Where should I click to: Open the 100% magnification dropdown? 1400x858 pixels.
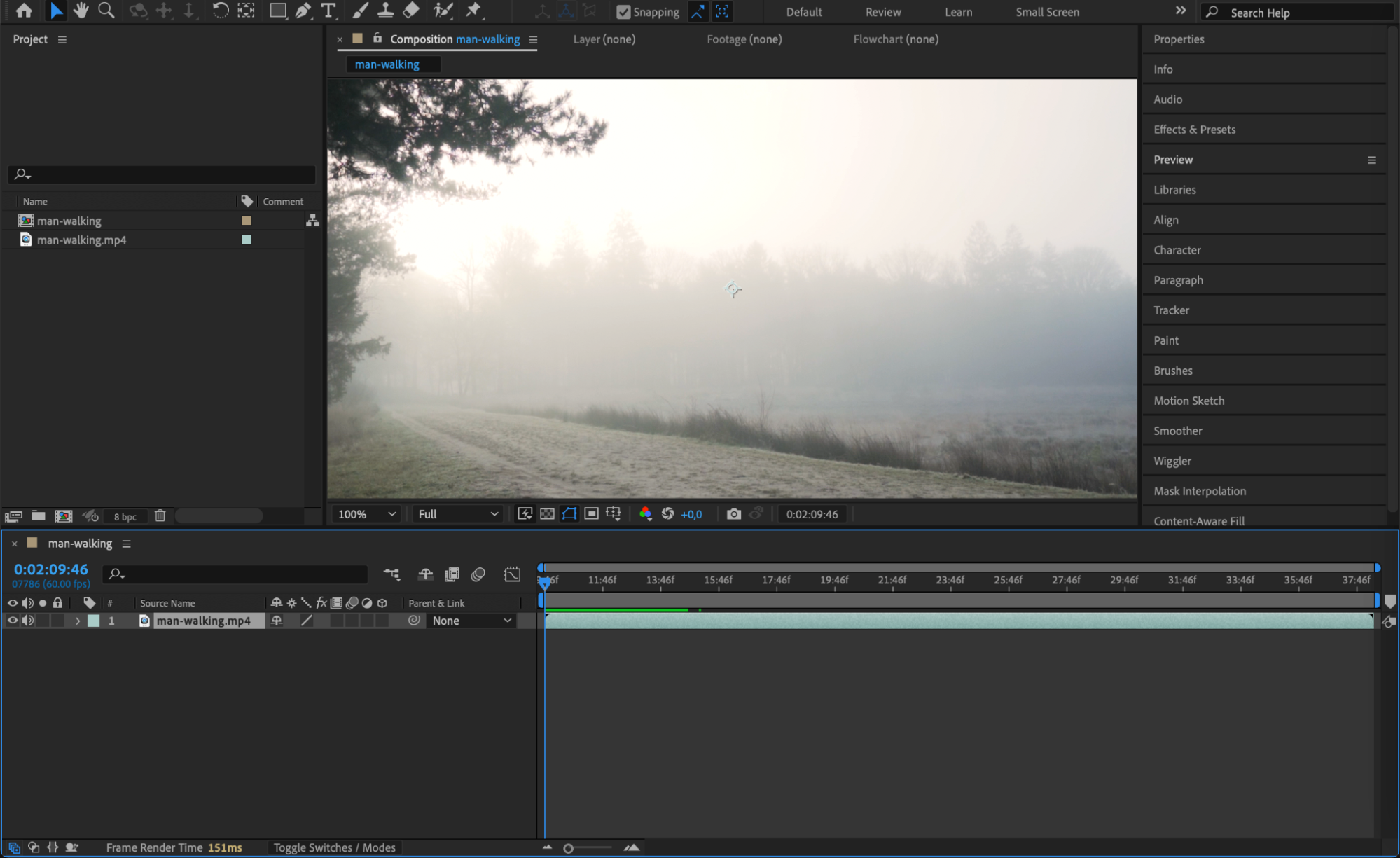coord(367,514)
